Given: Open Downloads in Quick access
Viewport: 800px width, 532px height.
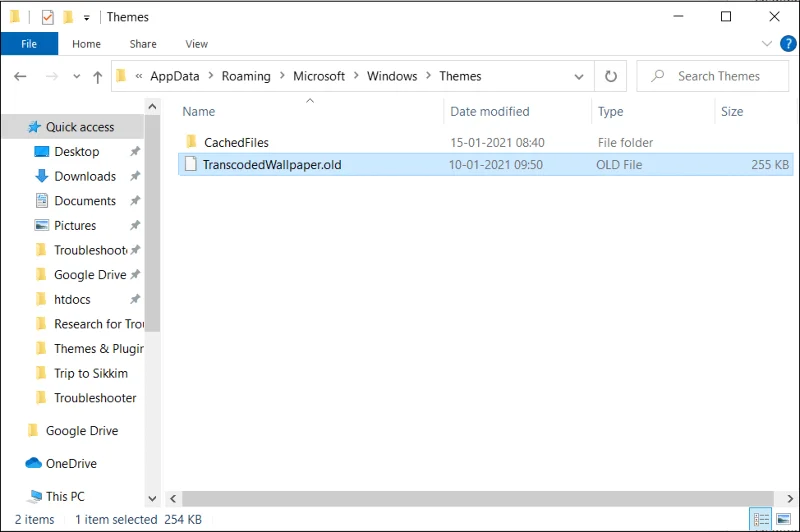Looking at the screenshot, I should (85, 176).
